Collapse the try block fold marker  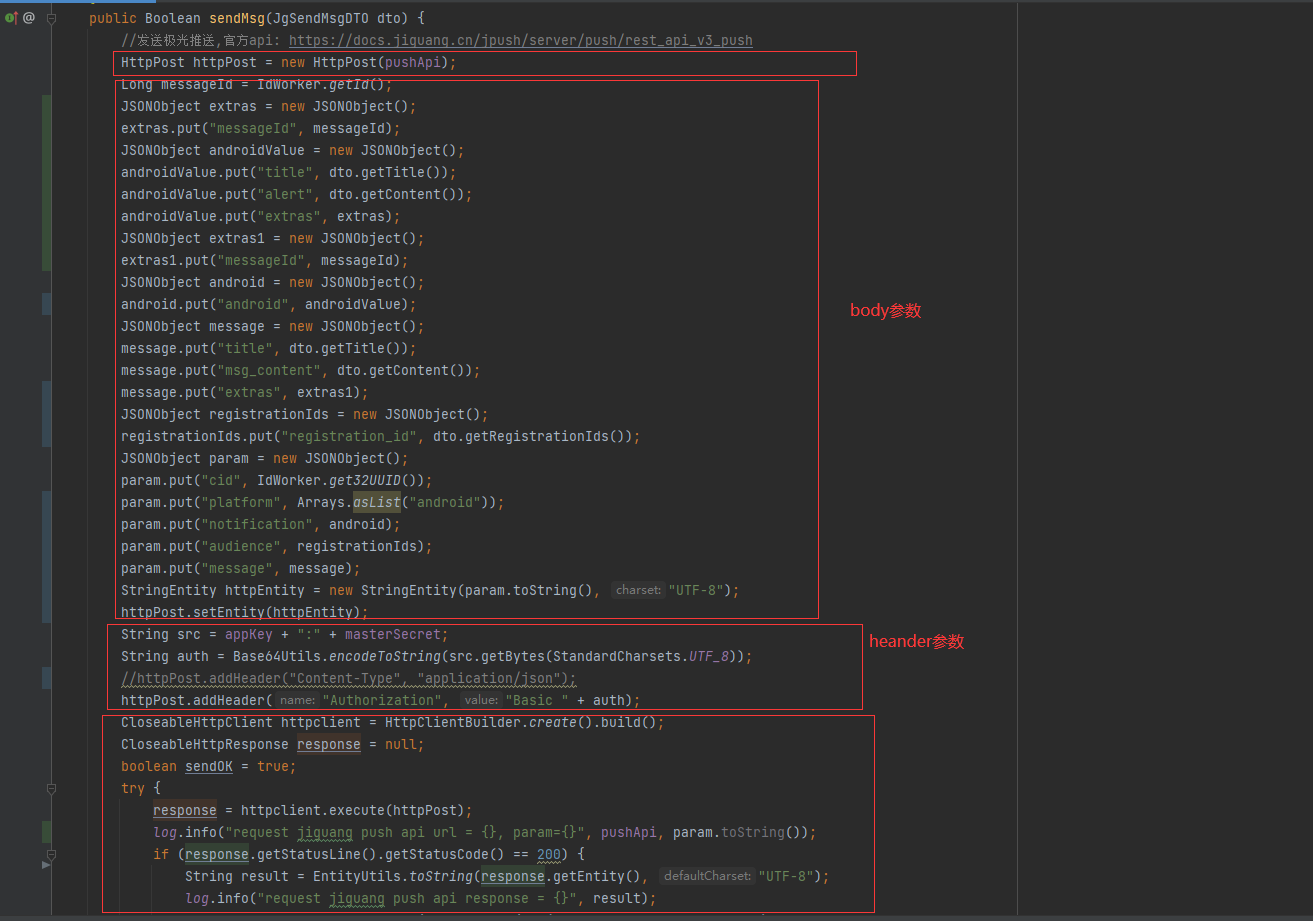click(x=51, y=788)
